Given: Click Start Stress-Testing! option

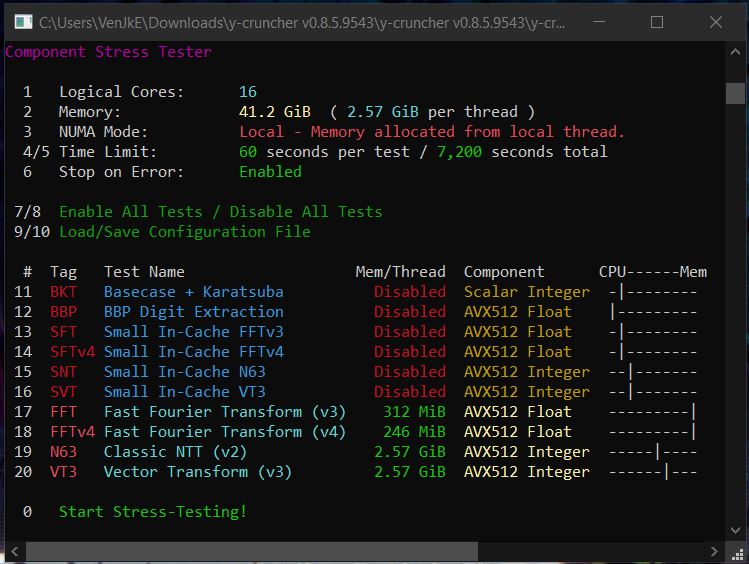Looking at the screenshot, I should coord(152,512).
